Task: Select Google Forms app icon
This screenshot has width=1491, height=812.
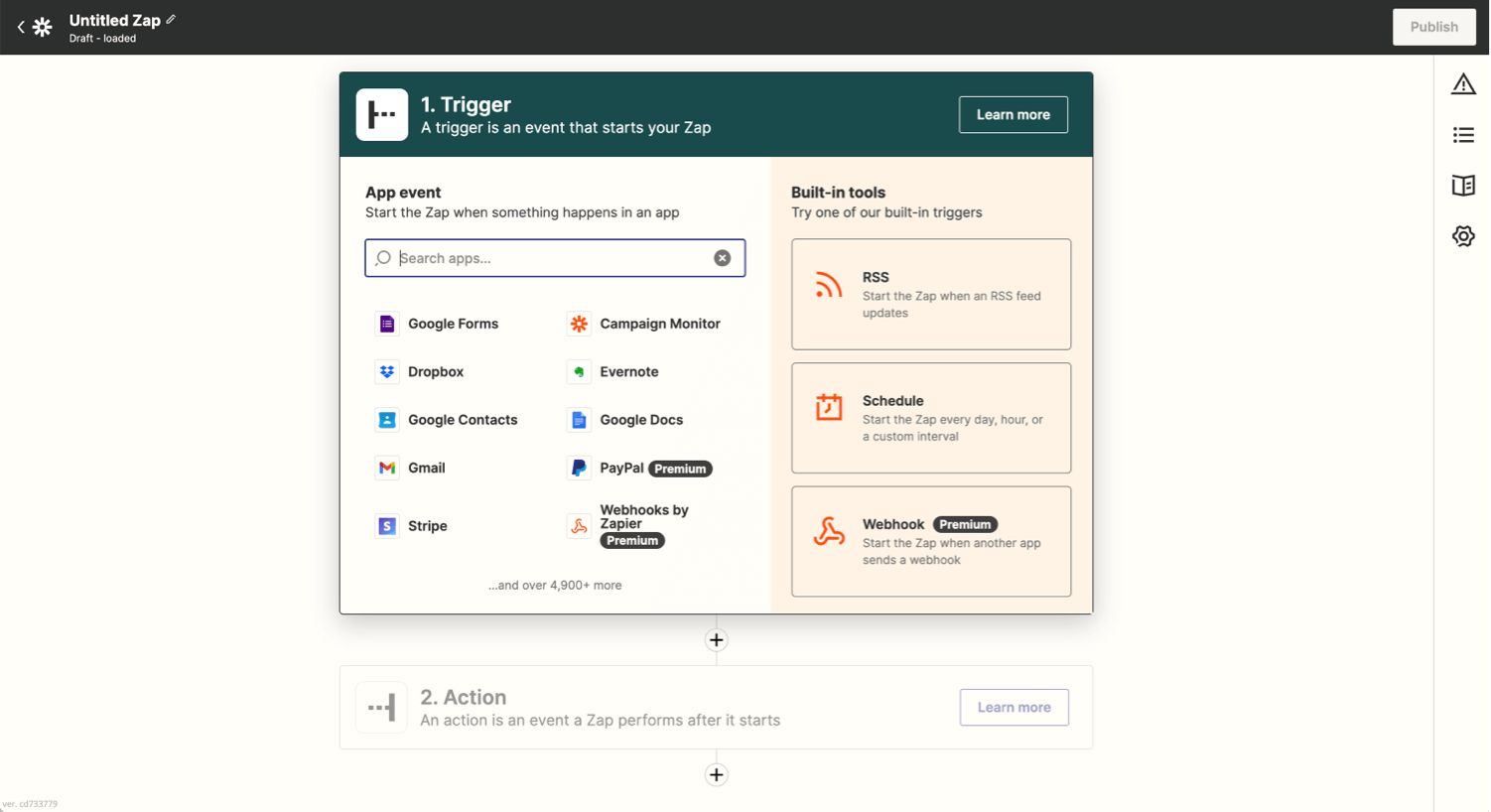Action: [387, 324]
